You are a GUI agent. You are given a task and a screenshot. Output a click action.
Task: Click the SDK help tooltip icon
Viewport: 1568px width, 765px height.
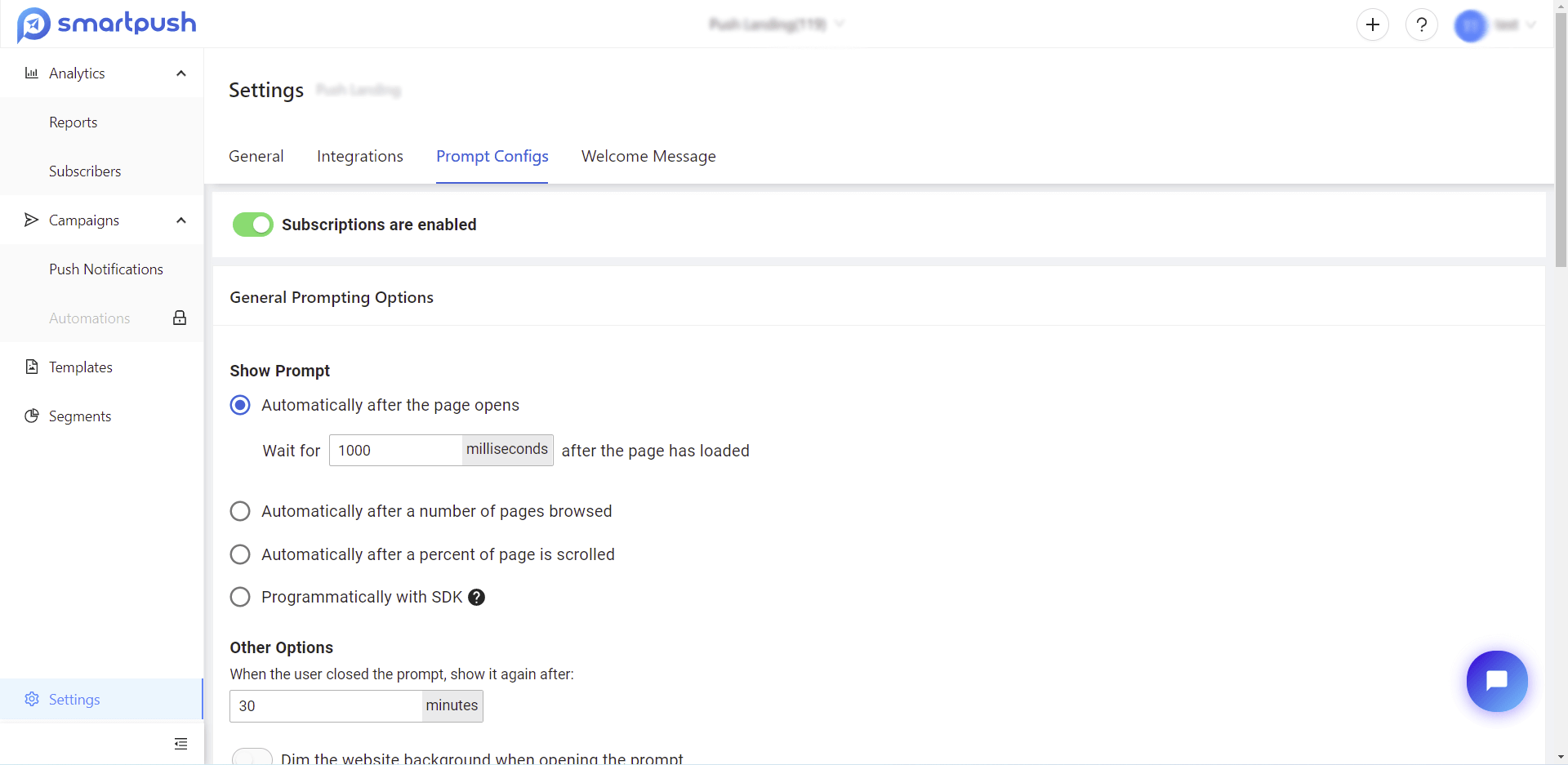[477, 598]
